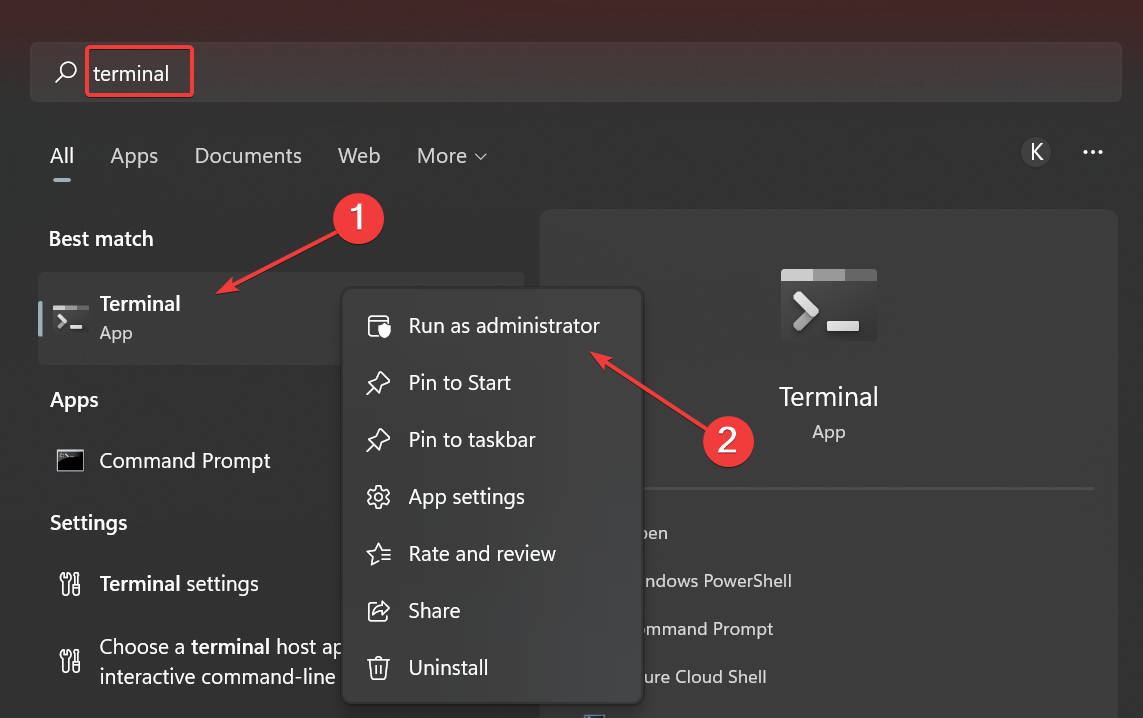Choose Pin to taskbar
The image size is (1143, 718).
click(x=492, y=440)
